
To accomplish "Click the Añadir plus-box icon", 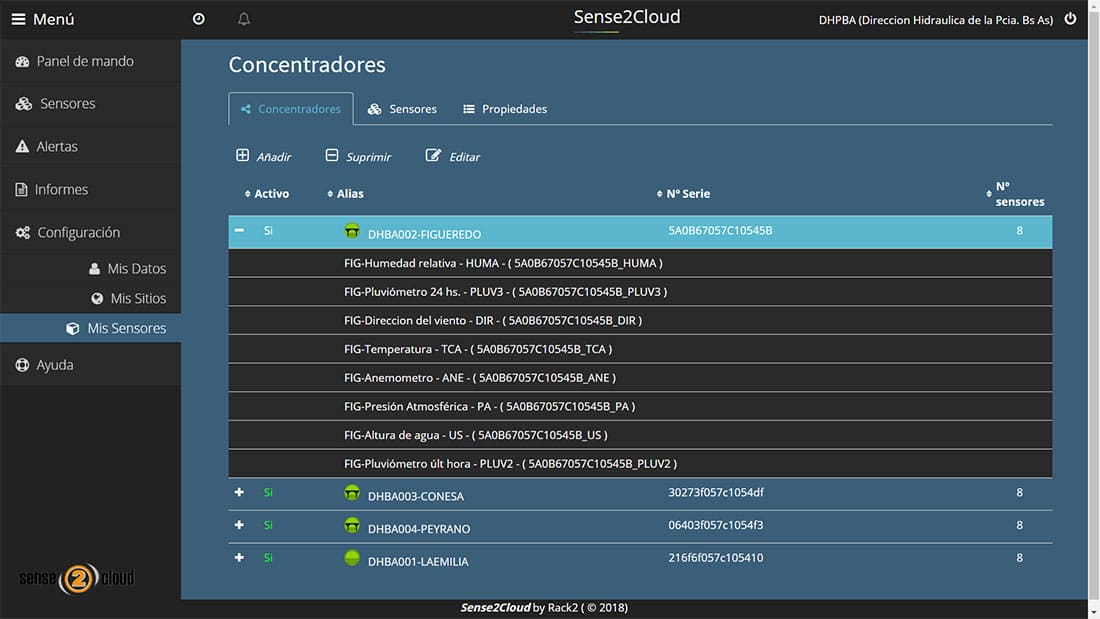I will click(242, 155).
